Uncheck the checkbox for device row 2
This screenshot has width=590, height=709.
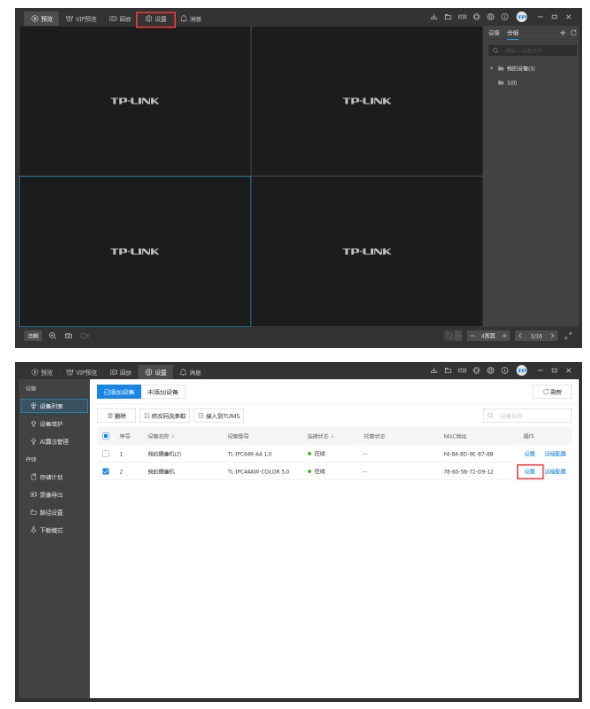pos(106,471)
